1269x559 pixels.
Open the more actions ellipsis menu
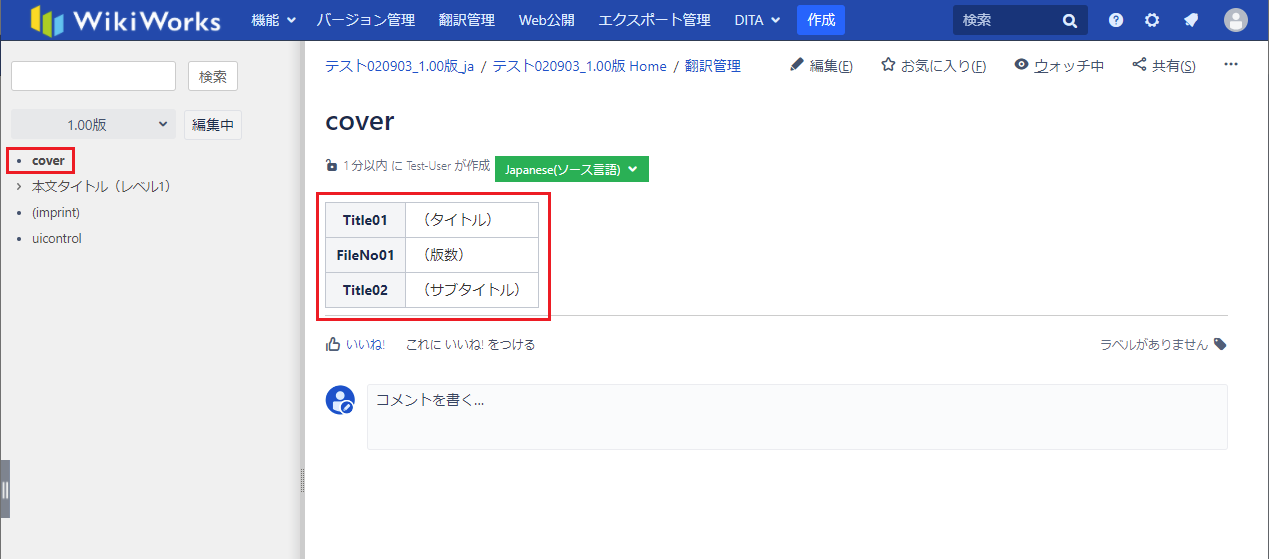coord(1231,65)
